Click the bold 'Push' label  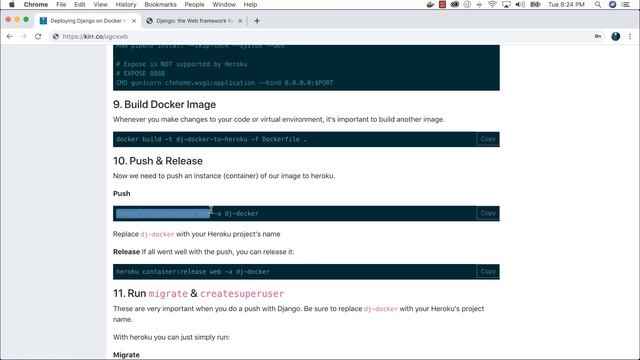point(122,193)
